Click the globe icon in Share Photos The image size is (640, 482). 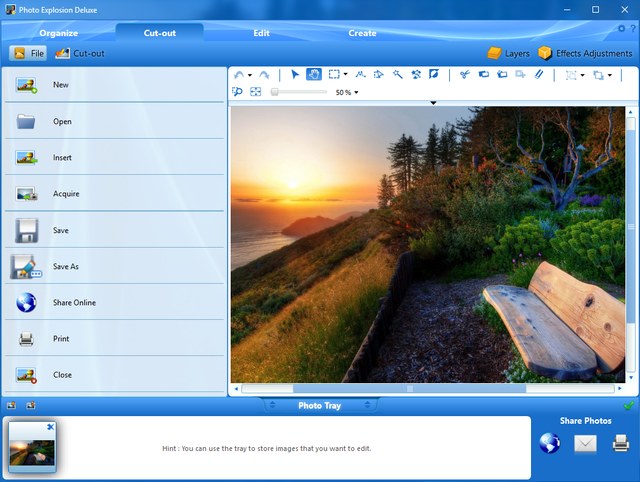(549, 444)
